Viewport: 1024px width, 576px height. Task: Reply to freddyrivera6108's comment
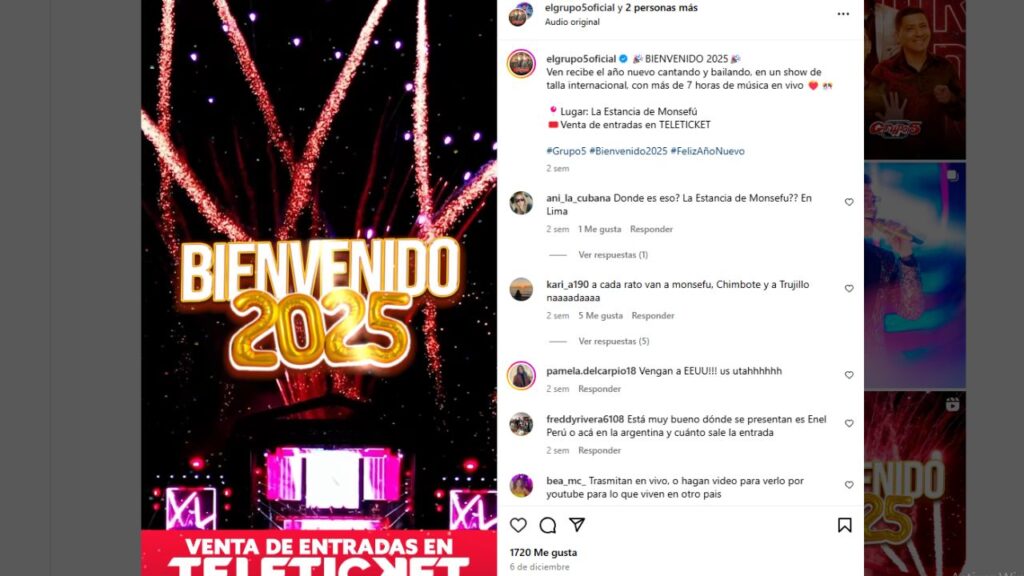(x=599, y=450)
